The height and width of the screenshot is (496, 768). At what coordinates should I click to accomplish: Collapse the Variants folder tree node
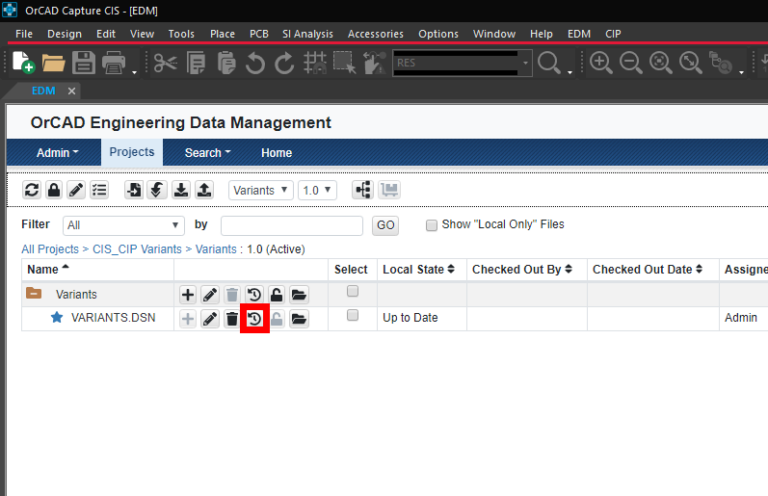click(33, 293)
